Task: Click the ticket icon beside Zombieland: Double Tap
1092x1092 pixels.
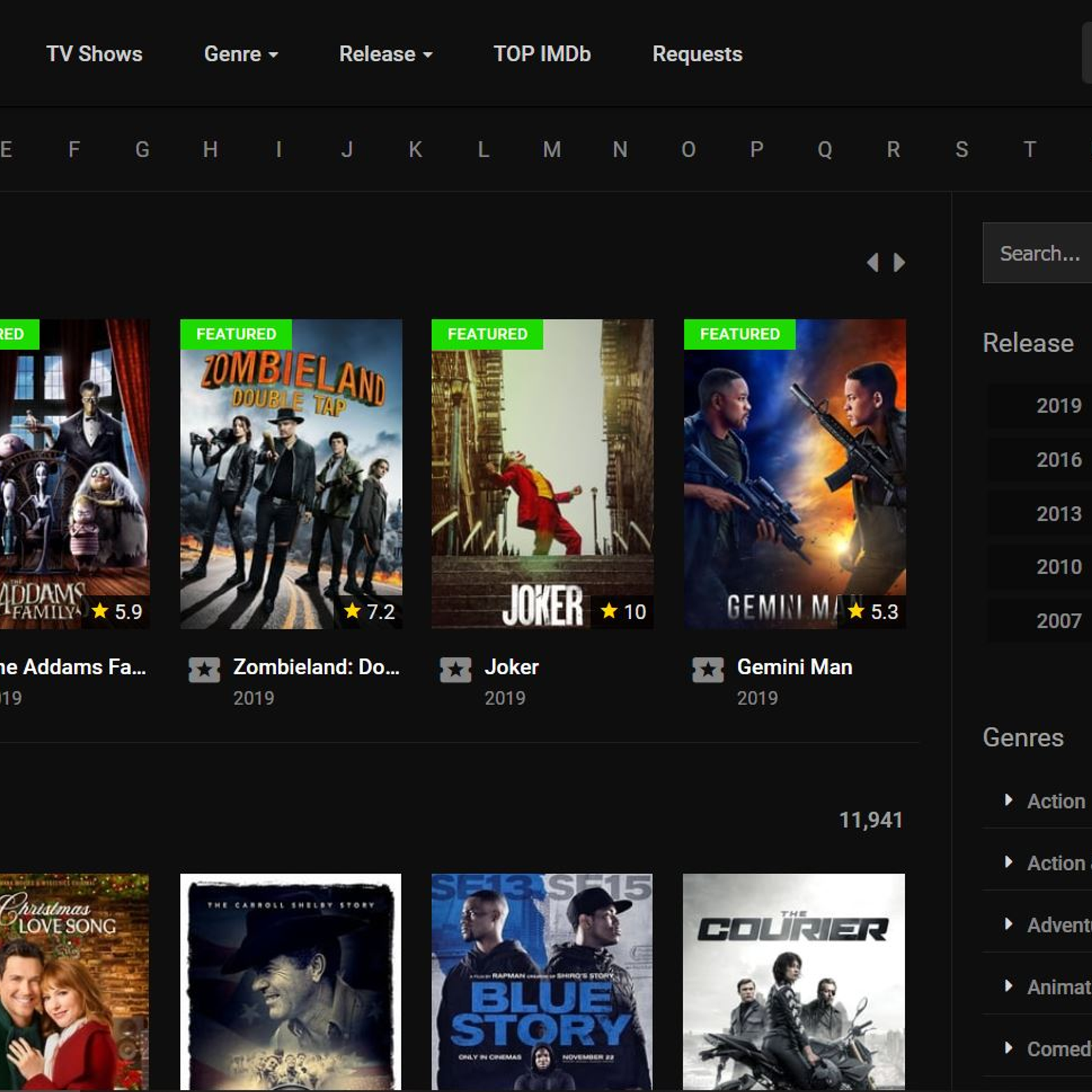Action: (x=204, y=670)
